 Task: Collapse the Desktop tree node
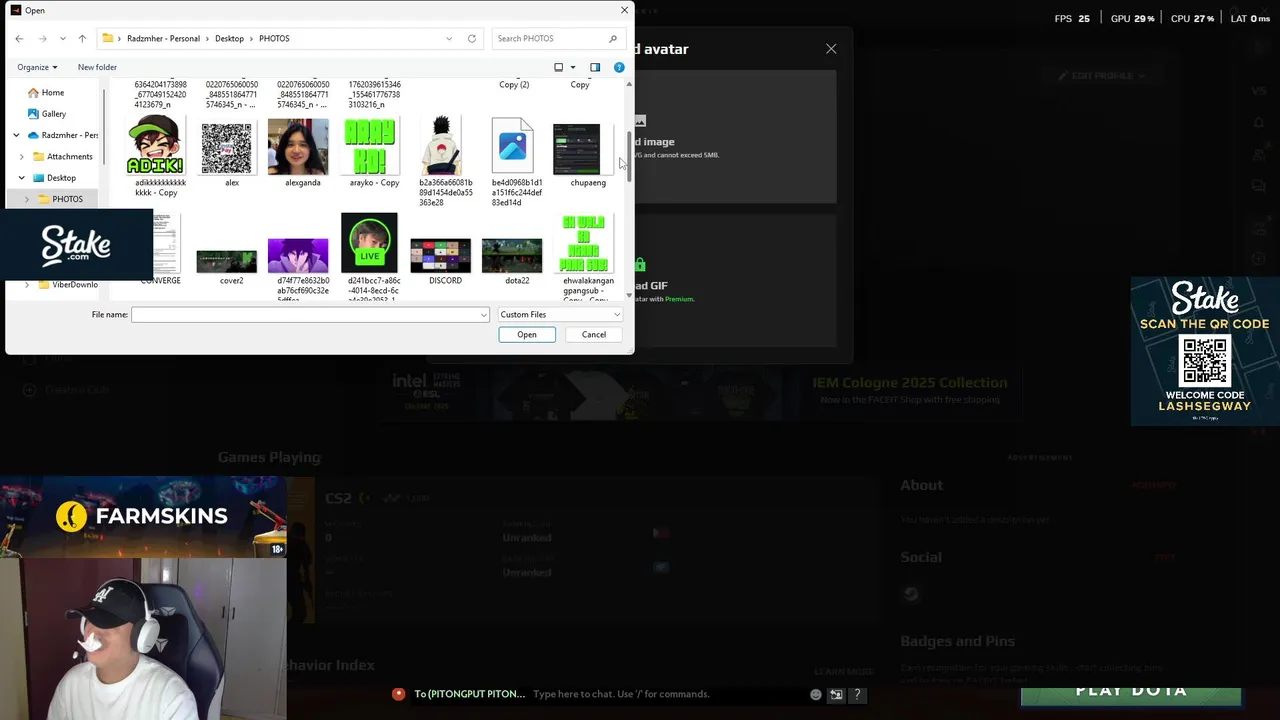[22, 178]
